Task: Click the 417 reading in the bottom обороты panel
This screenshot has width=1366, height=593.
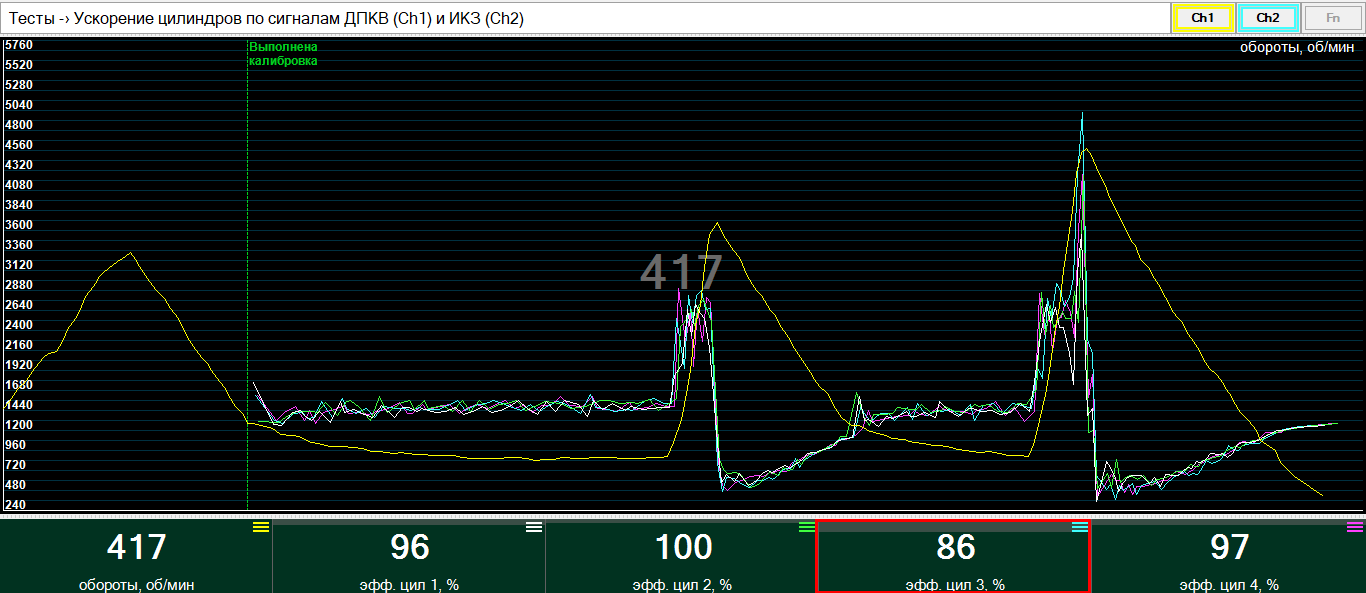Action: pyautogui.click(x=137, y=547)
